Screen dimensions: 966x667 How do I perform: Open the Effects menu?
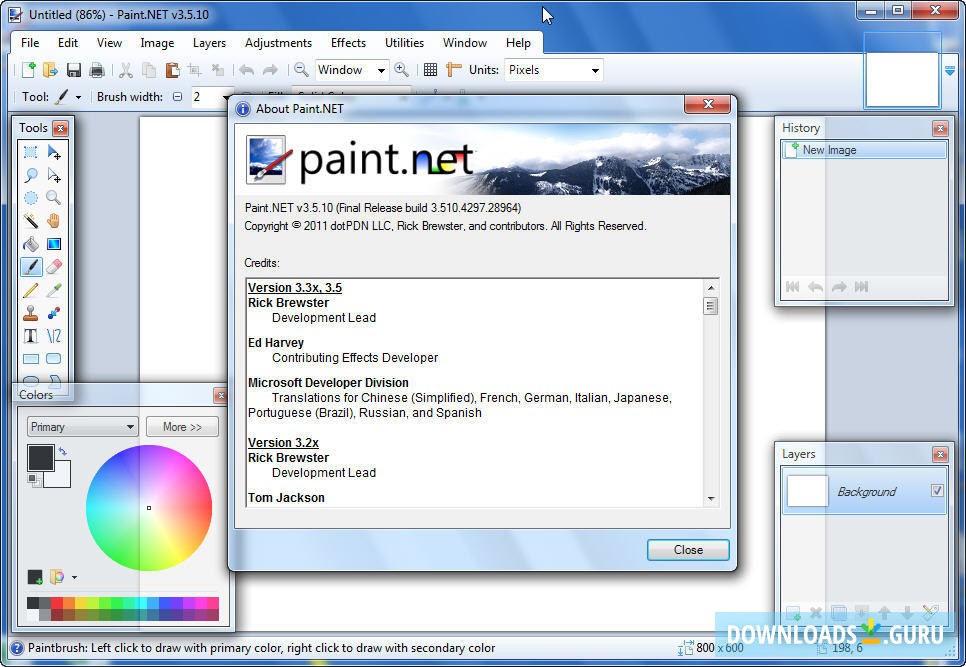click(x=347, y=43)
